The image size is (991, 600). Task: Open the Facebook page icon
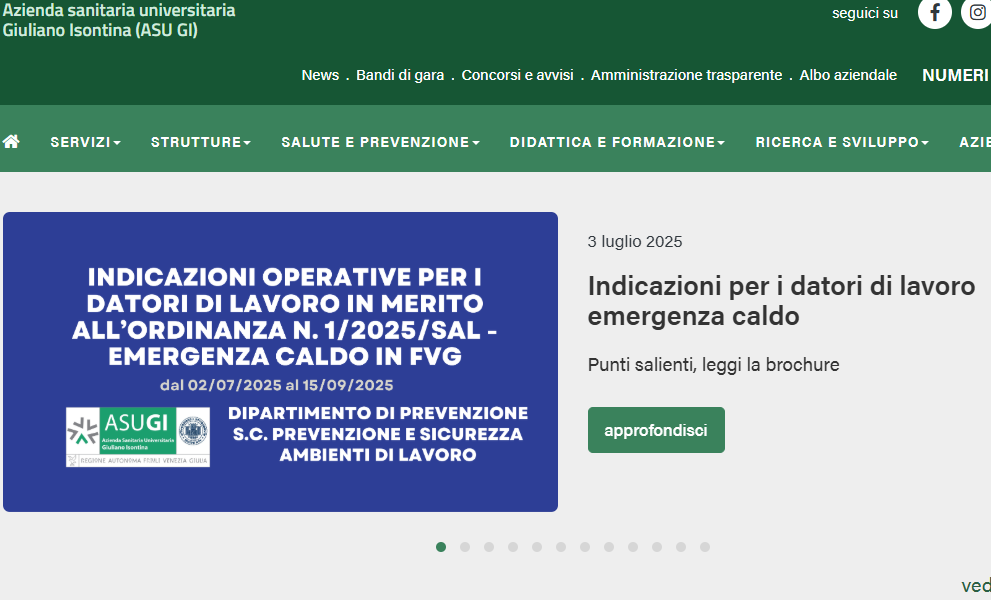(x=935, y=12)
